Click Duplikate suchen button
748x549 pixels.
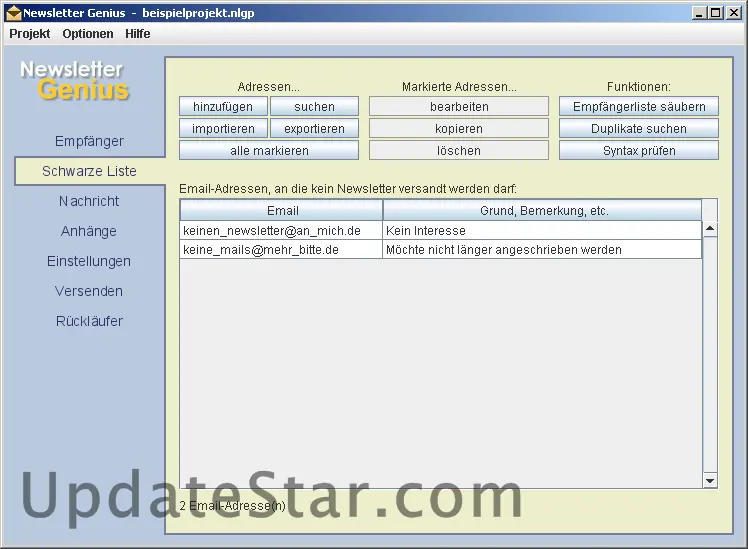tap(639, 128)
